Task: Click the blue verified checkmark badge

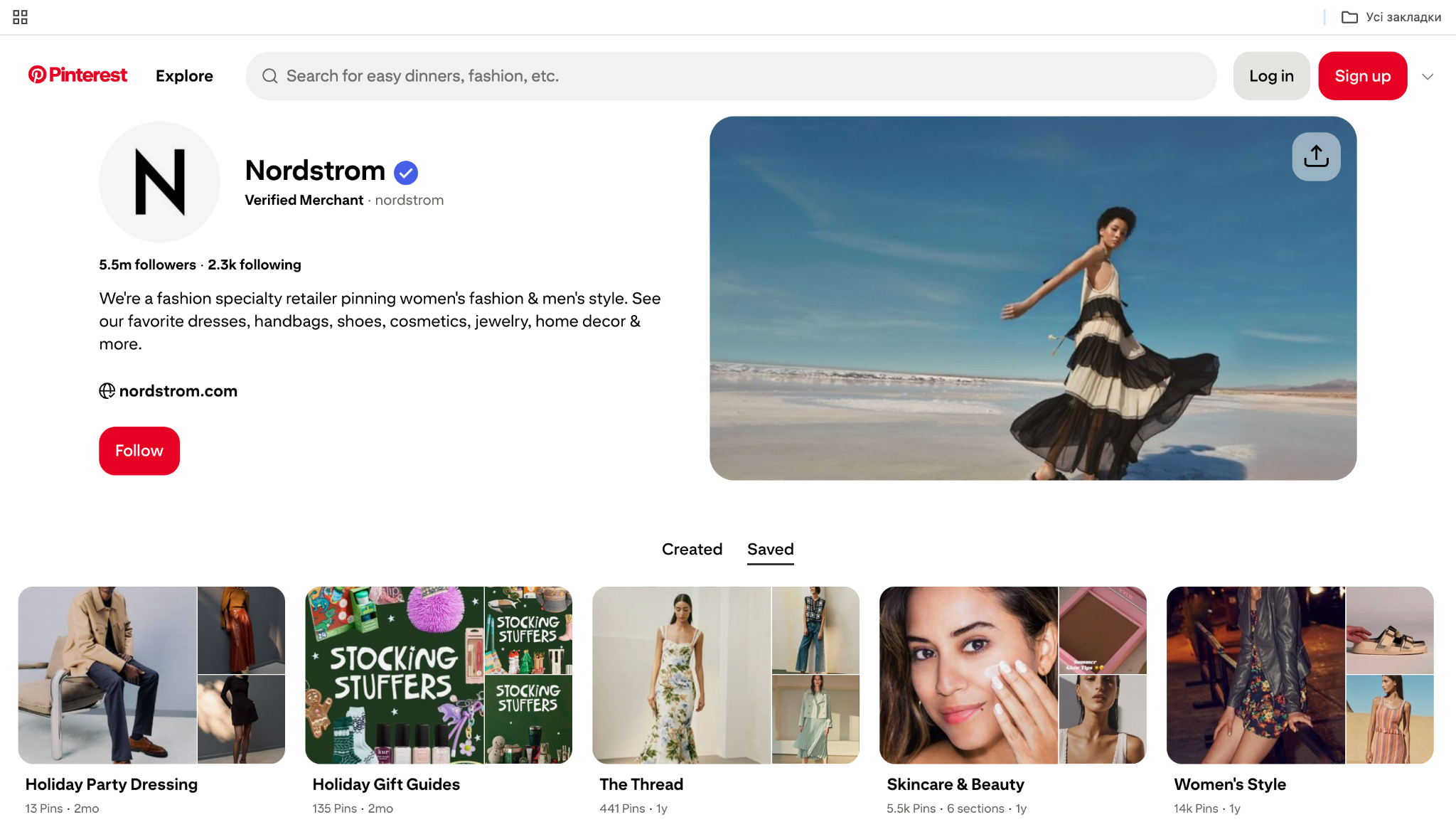Action: coord(406,172)
